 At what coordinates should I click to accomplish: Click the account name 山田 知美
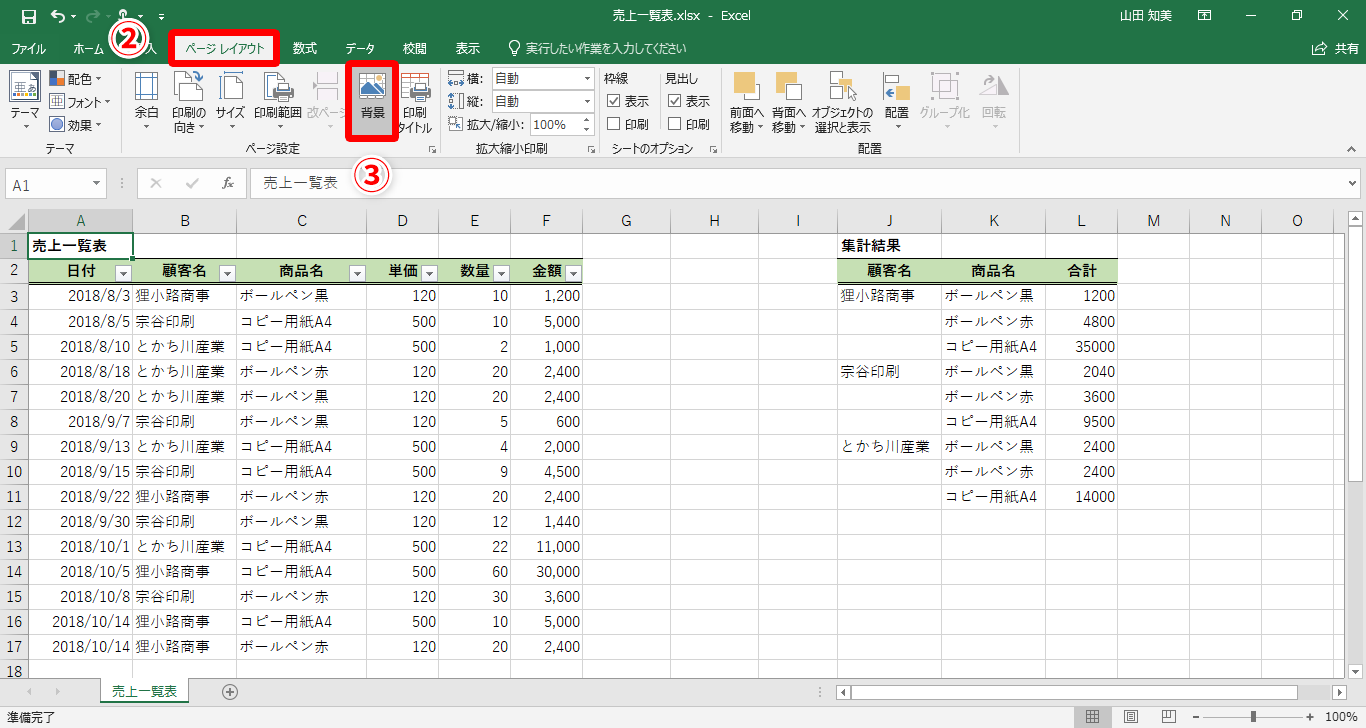[x=1148, y=16]
